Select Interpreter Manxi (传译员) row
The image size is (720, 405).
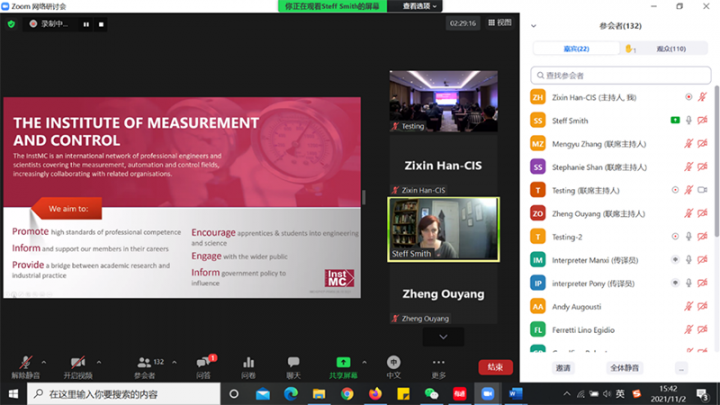tap(619, 260)
